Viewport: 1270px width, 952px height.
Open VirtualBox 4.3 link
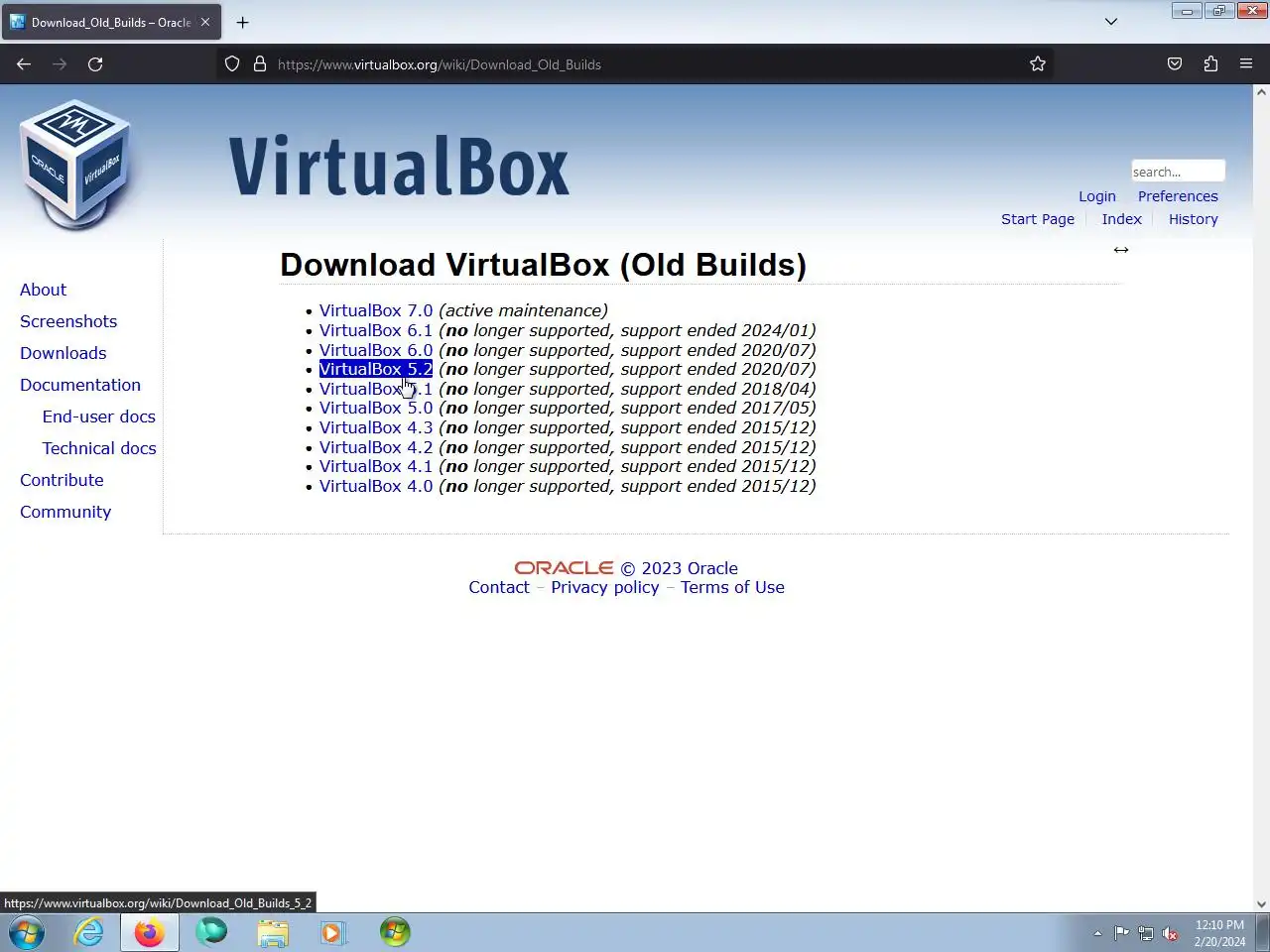pos(376,427)
